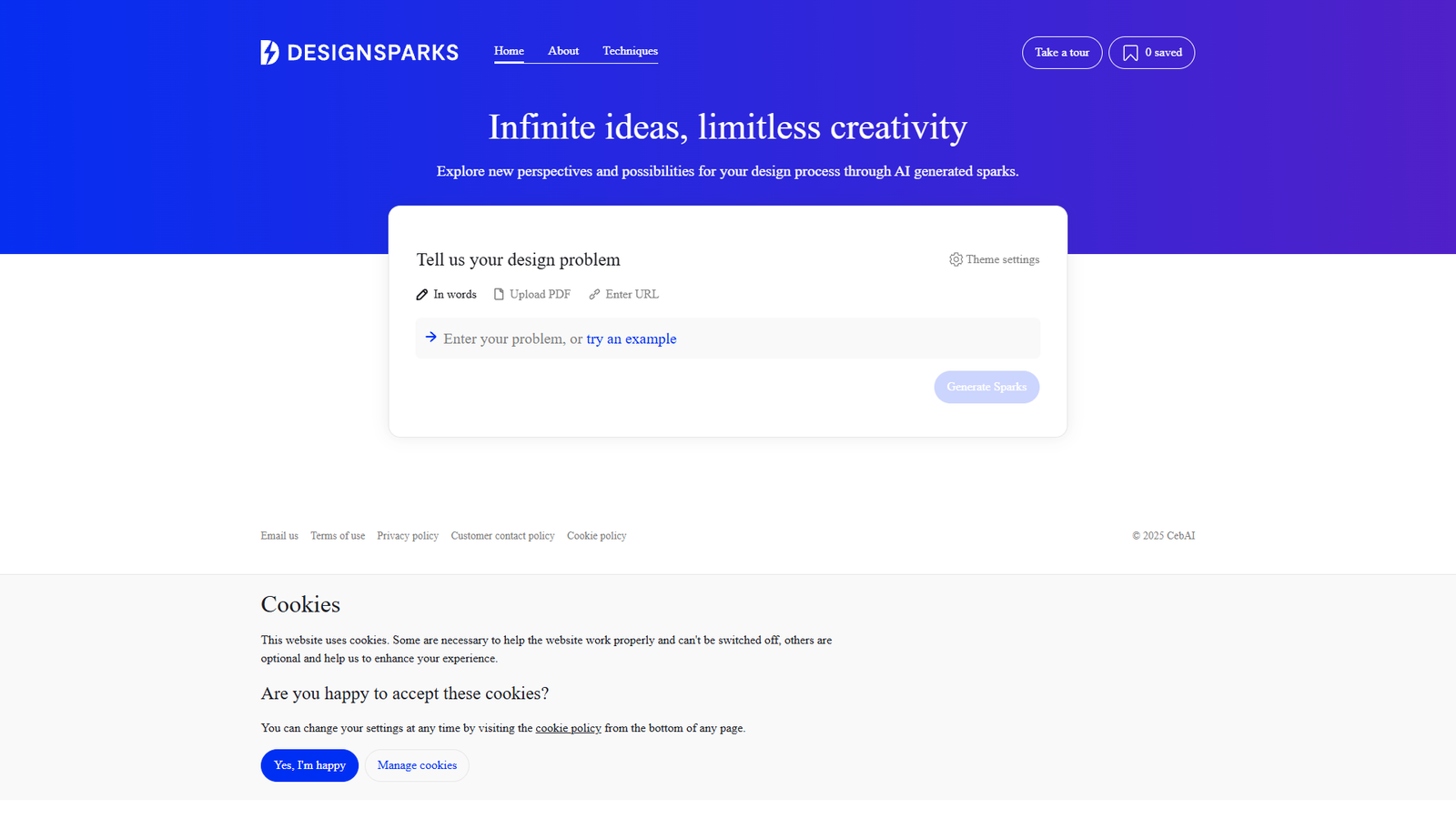This screenshot has width=1456, height=819.
Task: Accept cookies with Yes, I'm happy
Action: [309, 765]
